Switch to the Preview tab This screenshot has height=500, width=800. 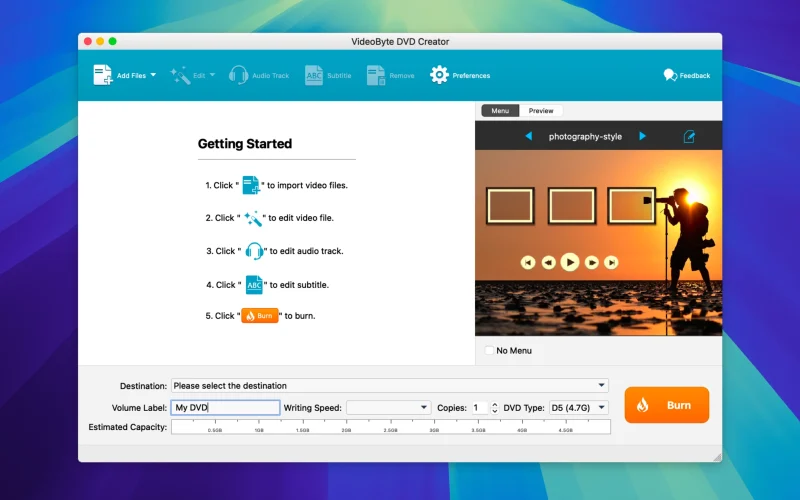(x=541, y=111)
